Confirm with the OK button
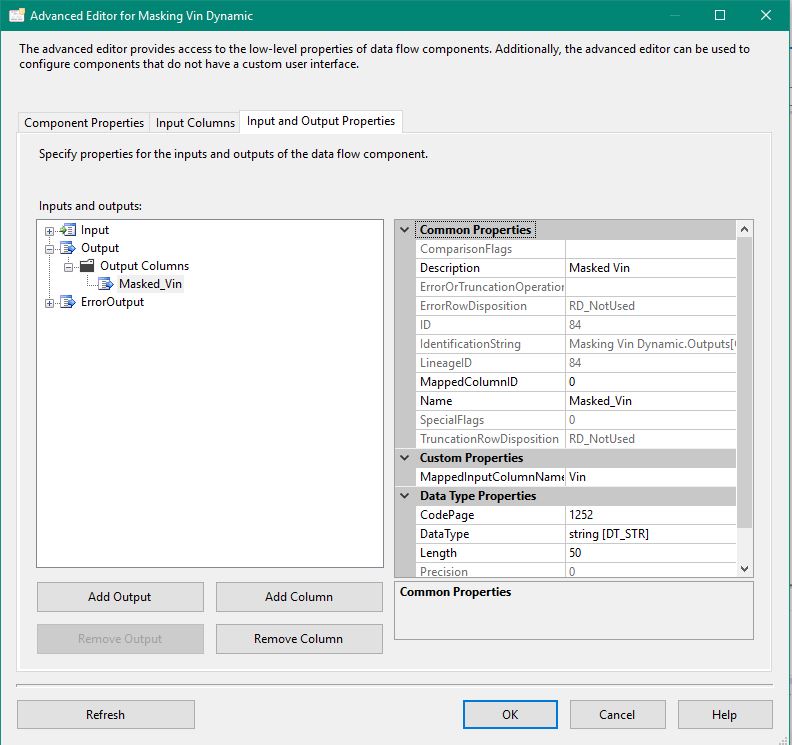 510,714
